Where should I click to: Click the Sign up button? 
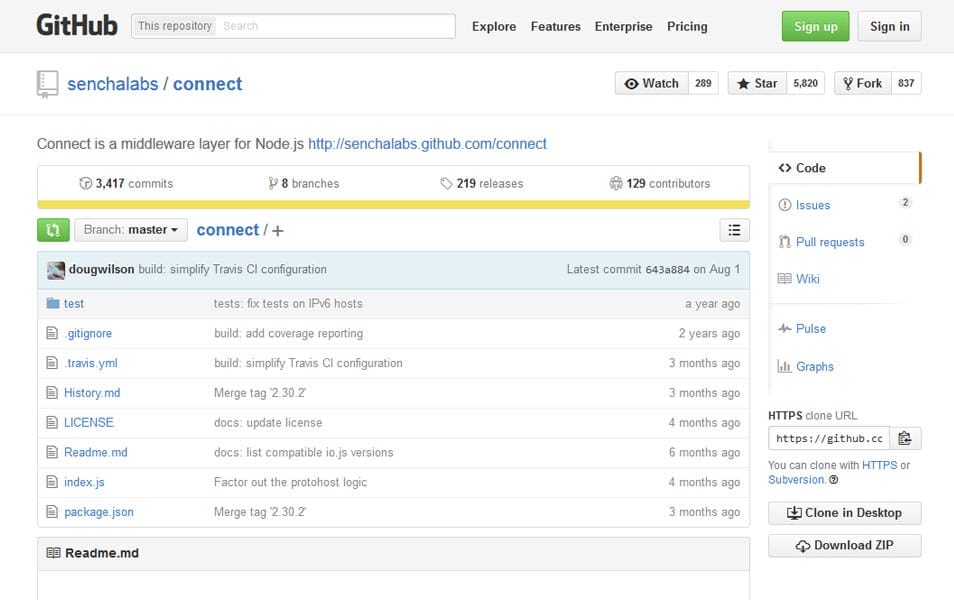[815, 27]
